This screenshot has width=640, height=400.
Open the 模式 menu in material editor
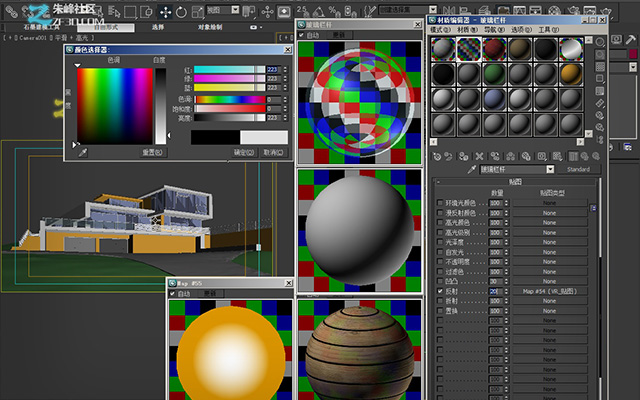[x=440, y=30]
